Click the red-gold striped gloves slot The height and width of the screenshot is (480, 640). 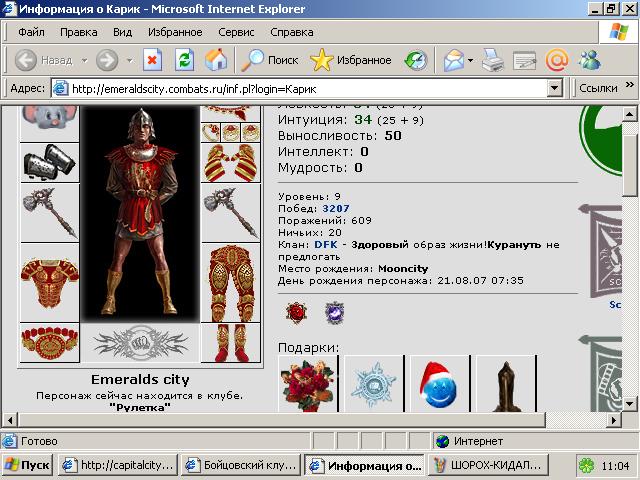click(231, 162)
